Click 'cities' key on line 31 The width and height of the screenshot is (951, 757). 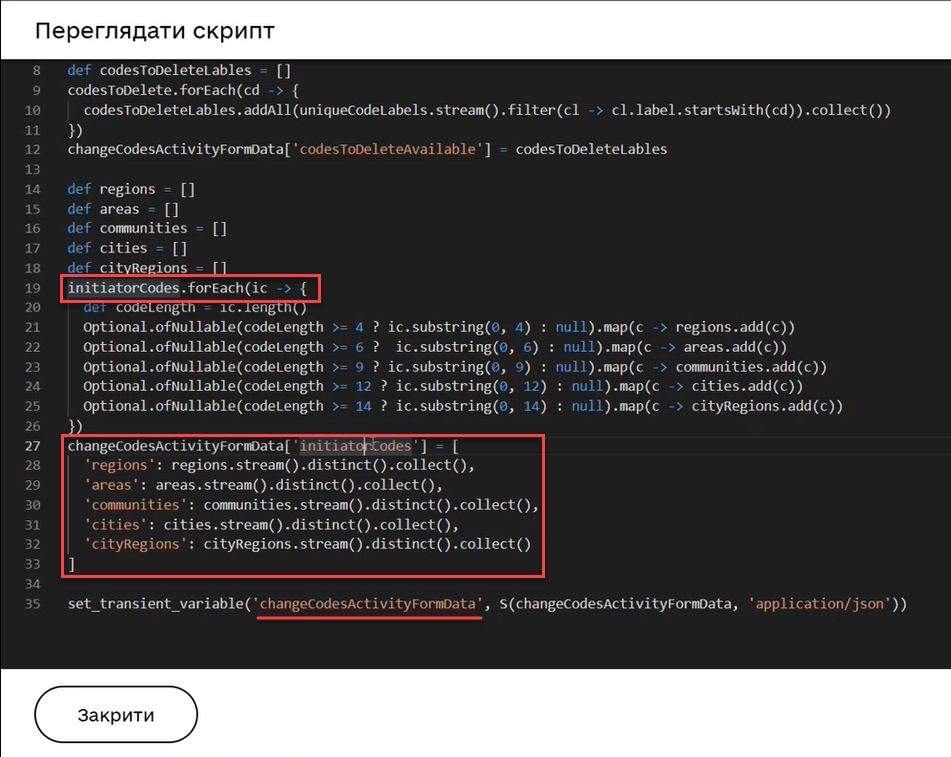tap(115, 525)
